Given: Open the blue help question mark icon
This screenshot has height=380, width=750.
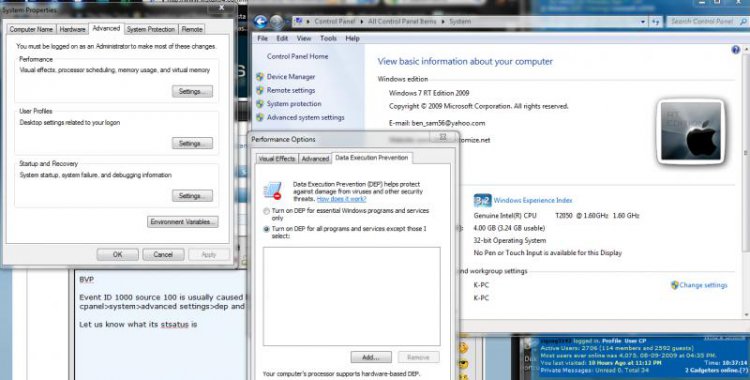Looking at the screenshot, I should tap(736, 49).
